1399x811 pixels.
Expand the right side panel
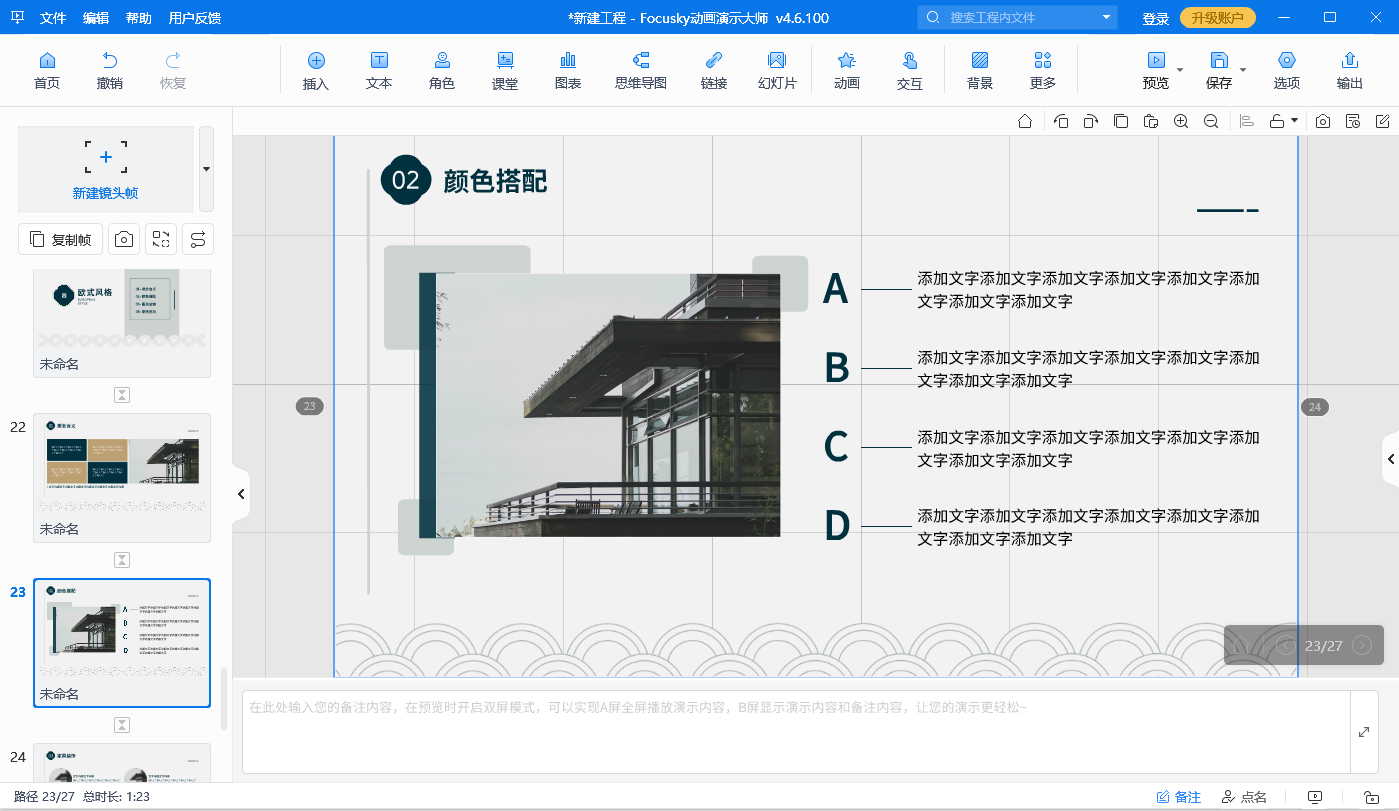click(1391, 459)
